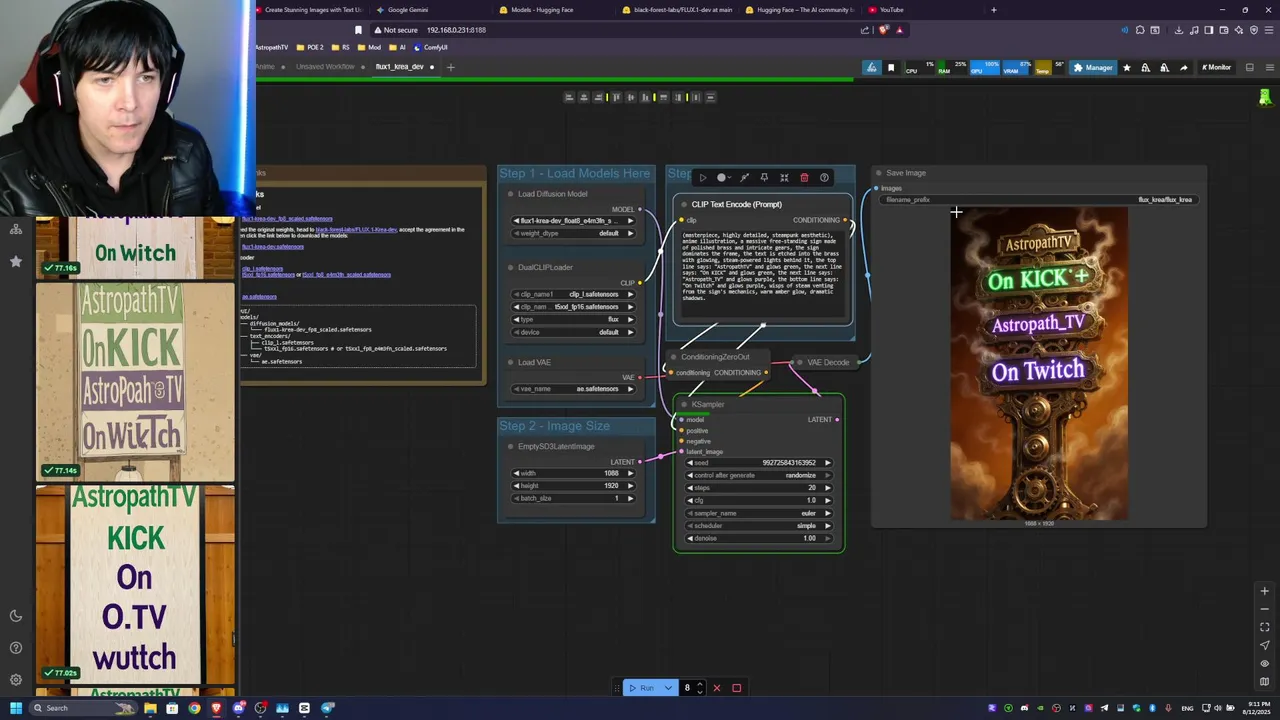The height and width of the screenshot is (720, 1280).
Task: Clear queue with the red square icon
Action: [737, 688]
